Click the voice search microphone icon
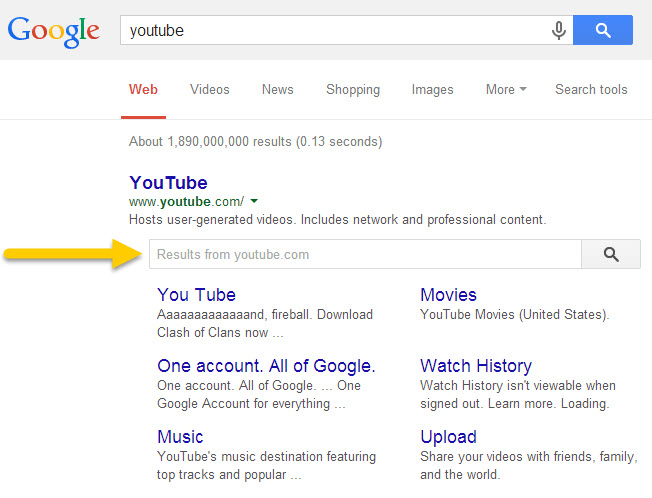Image resolution: width=652 pixels, height=498 pixels. 559,31
